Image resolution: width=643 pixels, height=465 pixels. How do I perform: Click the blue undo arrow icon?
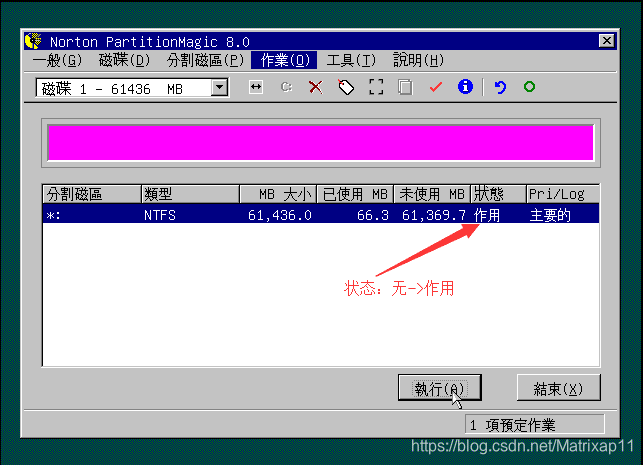(x=500, y=87)
